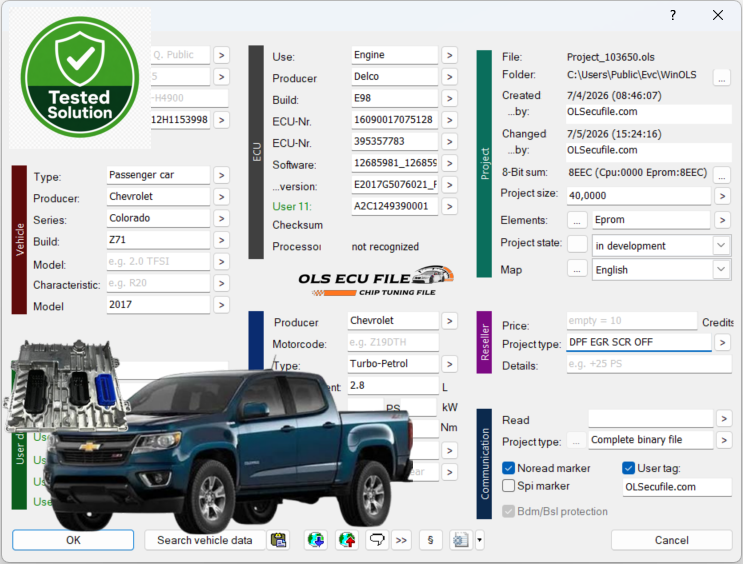Open dropdown arrow beside document settings icon
This screenshot has height=564, width=743.
click(x=479, y=540)
